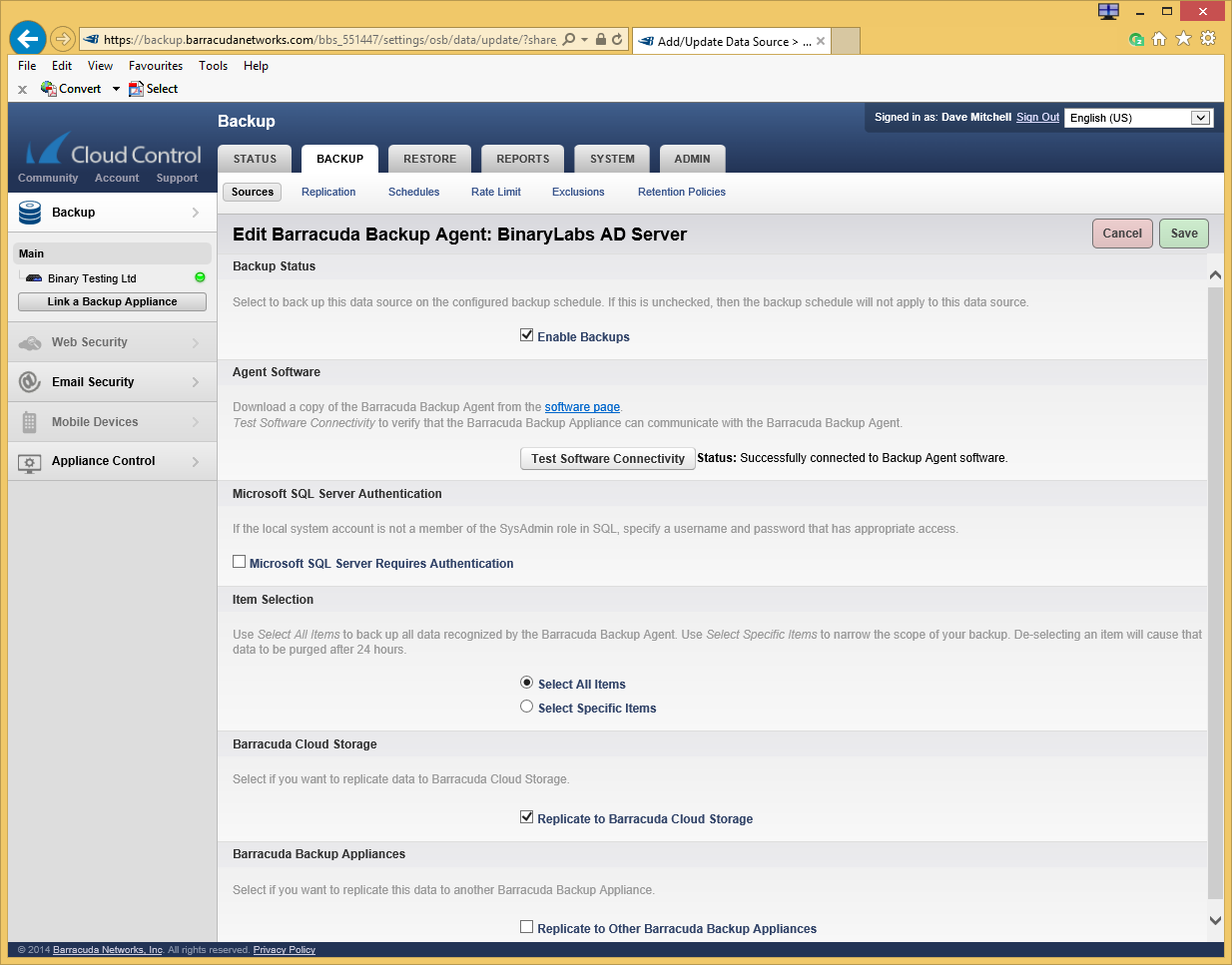1232x965 pixels.
Task: Switch to the SYSTEM tab
Action: 612,159
